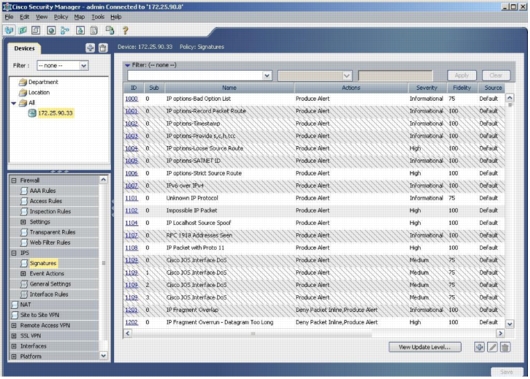
Task: Expand the Remote Access VPN group
Action: click(14, 326)
